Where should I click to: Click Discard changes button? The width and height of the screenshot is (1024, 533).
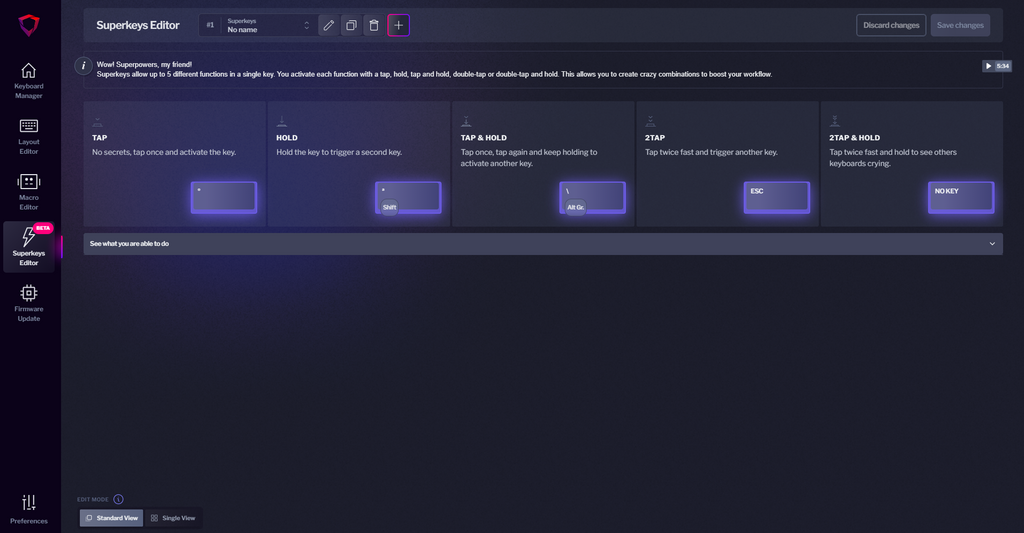[x=891, y=25]
